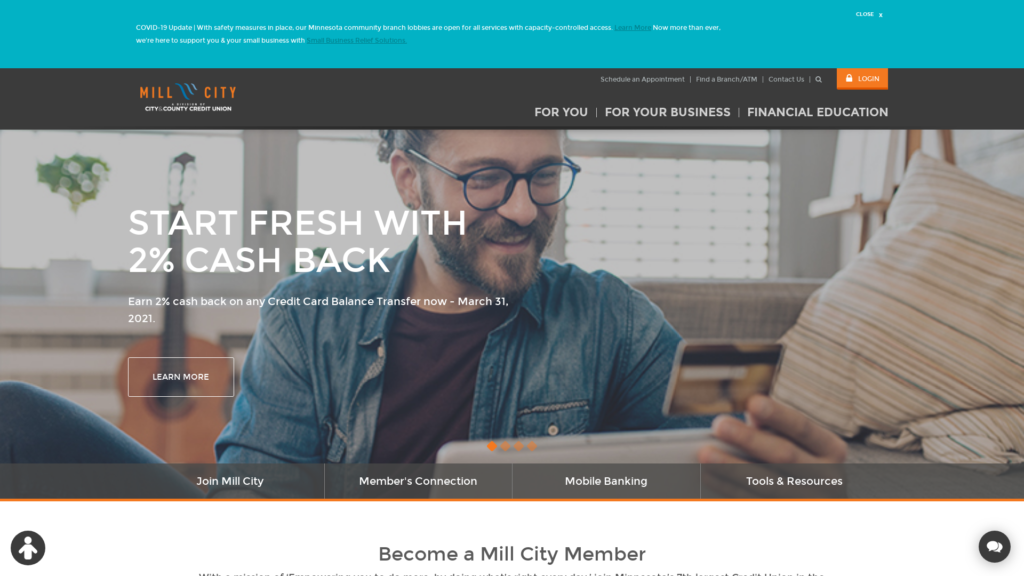This screenshot has height=576, width=1024.
Task: Expand the For You menu
Action: tap(561, 112)
